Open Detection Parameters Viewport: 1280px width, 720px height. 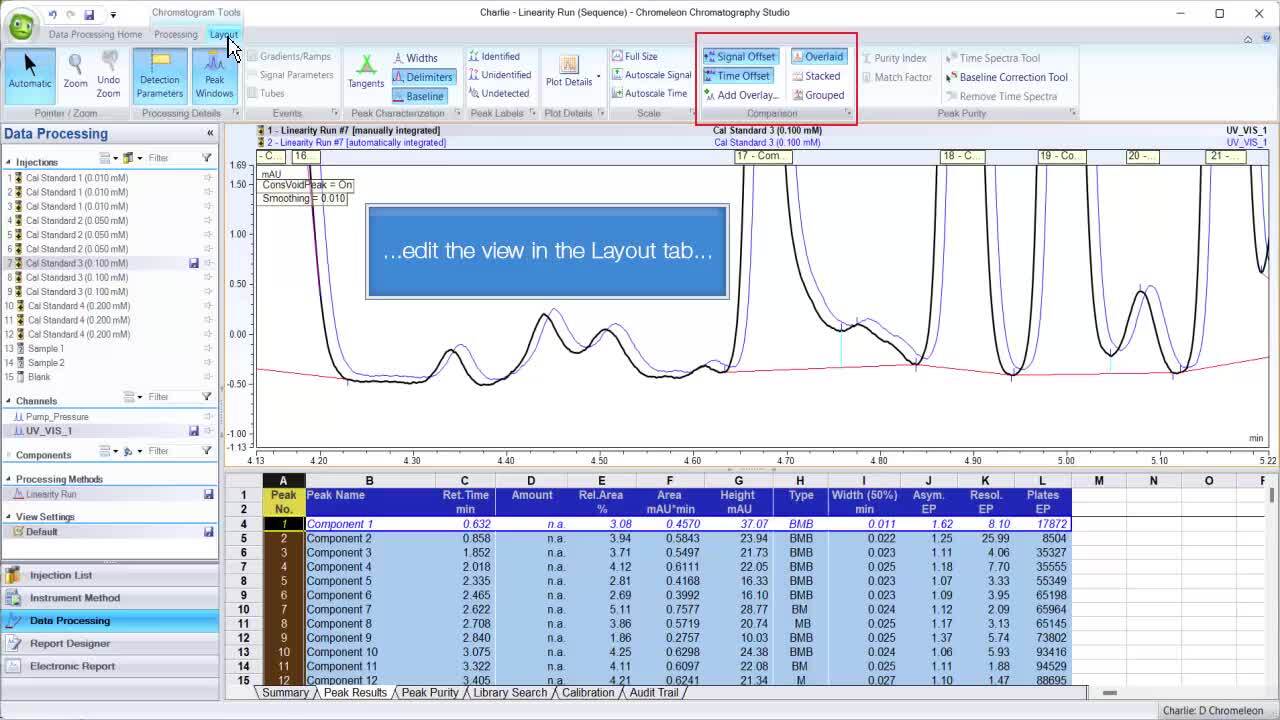point(160,74)
